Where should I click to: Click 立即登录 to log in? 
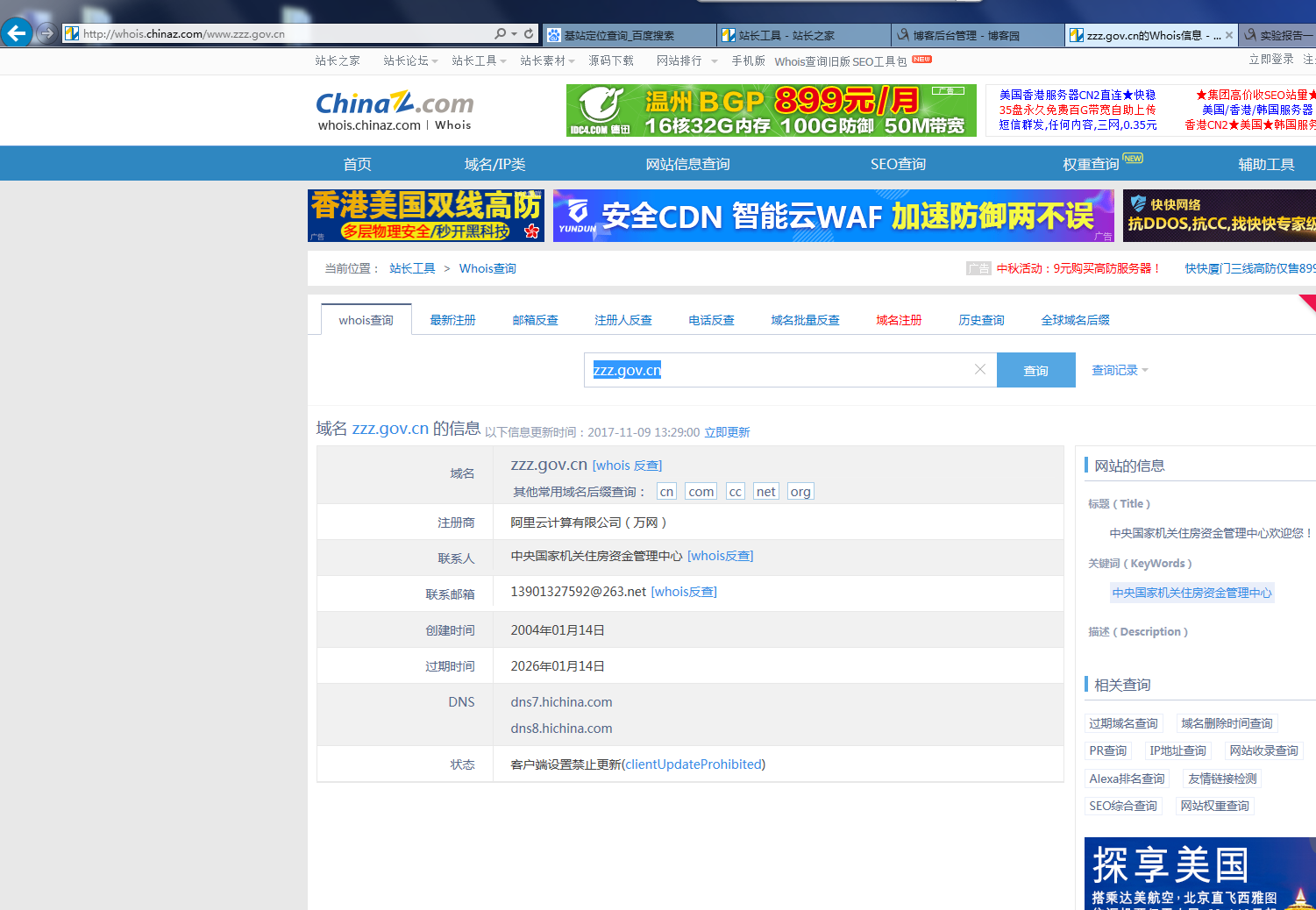coord(1271,59)
